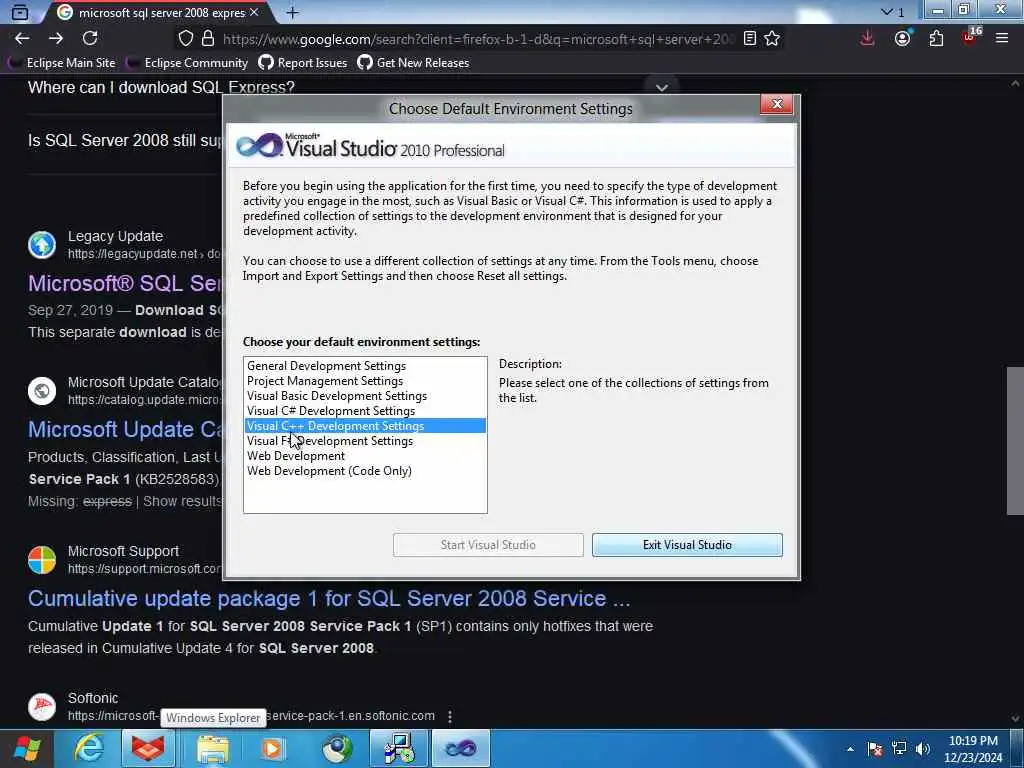Open Eclipse Community bookmark
Image resolution: width=1024 pixels, height=768 pixels.
[x=187, y=63]
